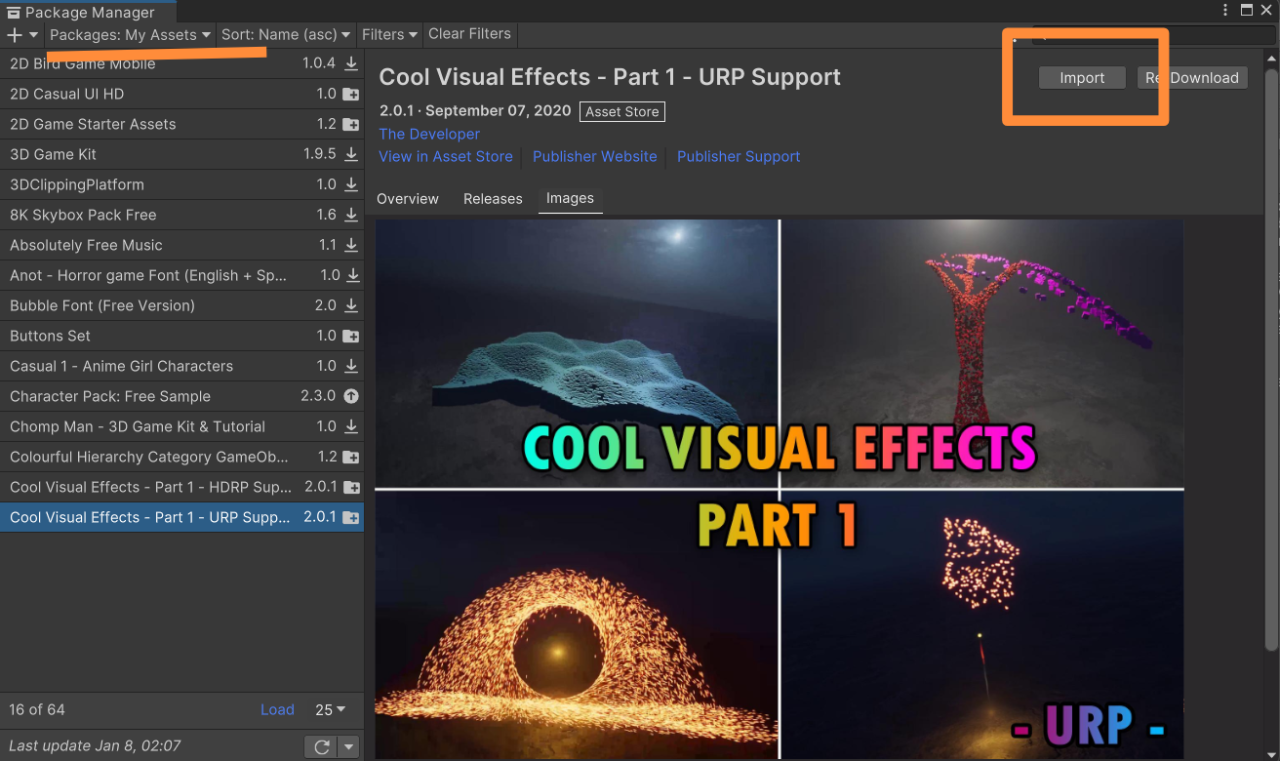The width and height of the screenshot is (1280, 761).
Task: Click download icon for Chomp Man 3D Game Kit
Action: pos(351,426)
